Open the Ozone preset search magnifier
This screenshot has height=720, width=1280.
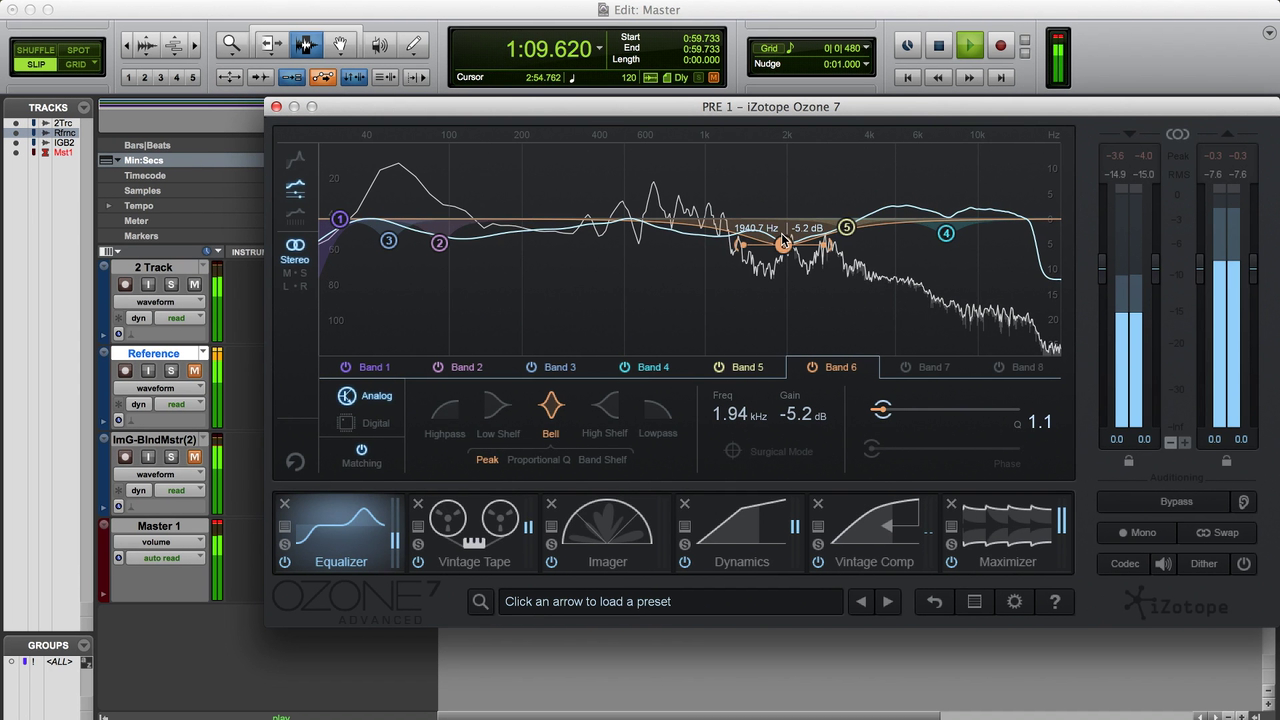tap(481, 601)
